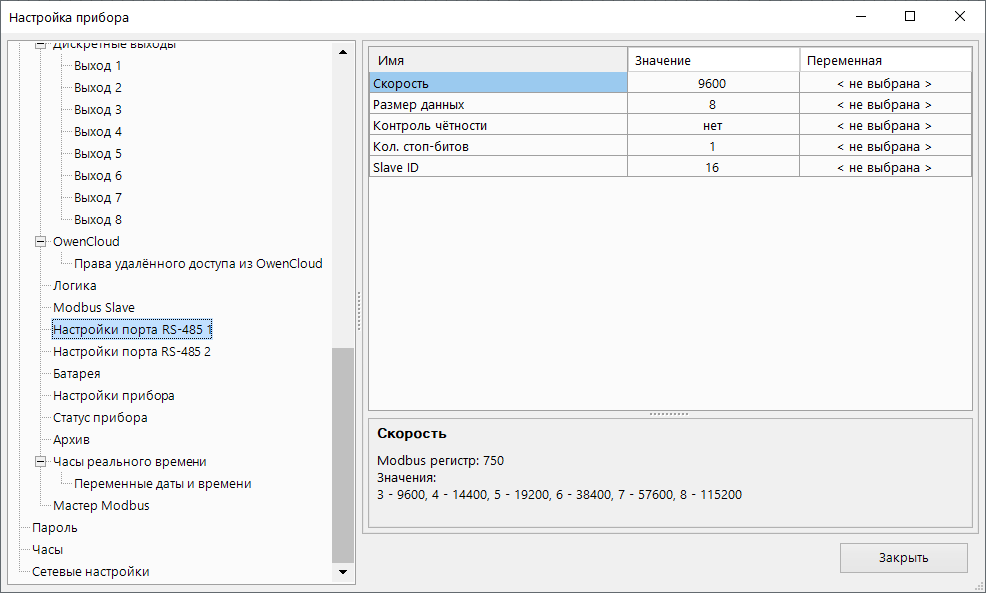The image size is (986, 593).
Task: Open the Modbus Slave section
Action: point(93,308)
